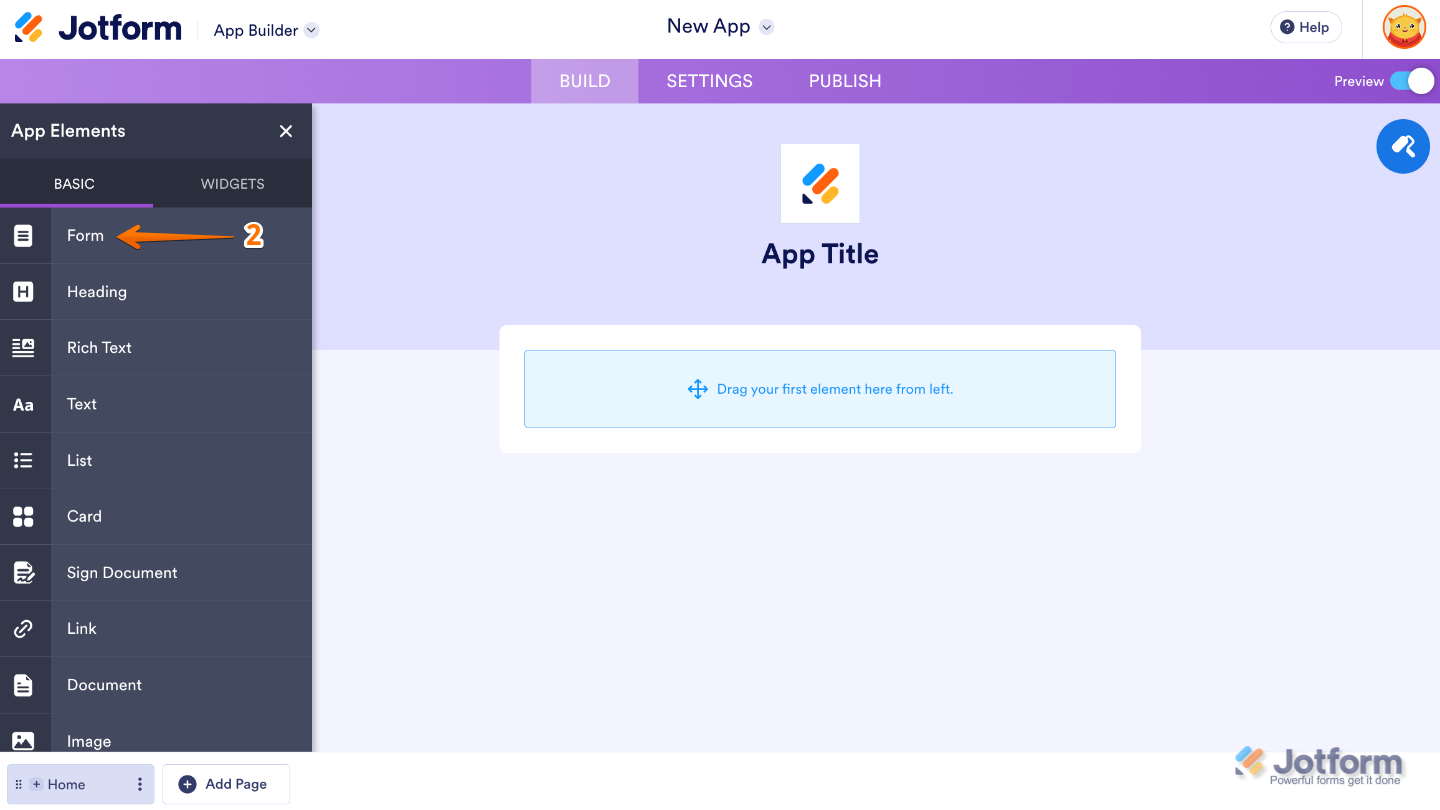Click the Jotform logo in top left
This screenshot has width=1440, height=810.
click(97, 27)
